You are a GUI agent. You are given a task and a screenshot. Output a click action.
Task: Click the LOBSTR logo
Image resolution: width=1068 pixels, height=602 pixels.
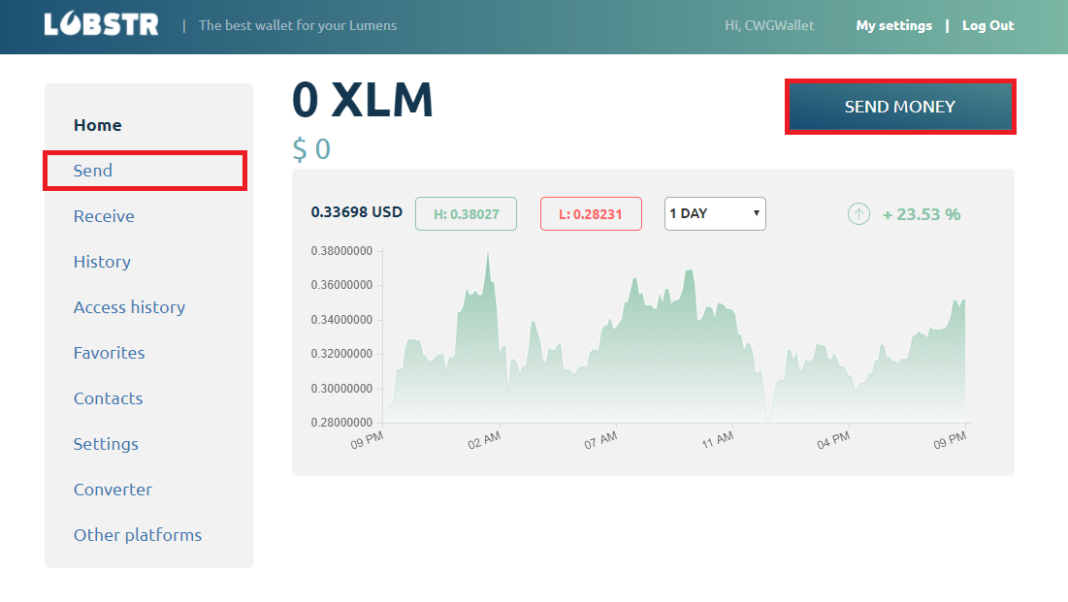coord(101,25)
